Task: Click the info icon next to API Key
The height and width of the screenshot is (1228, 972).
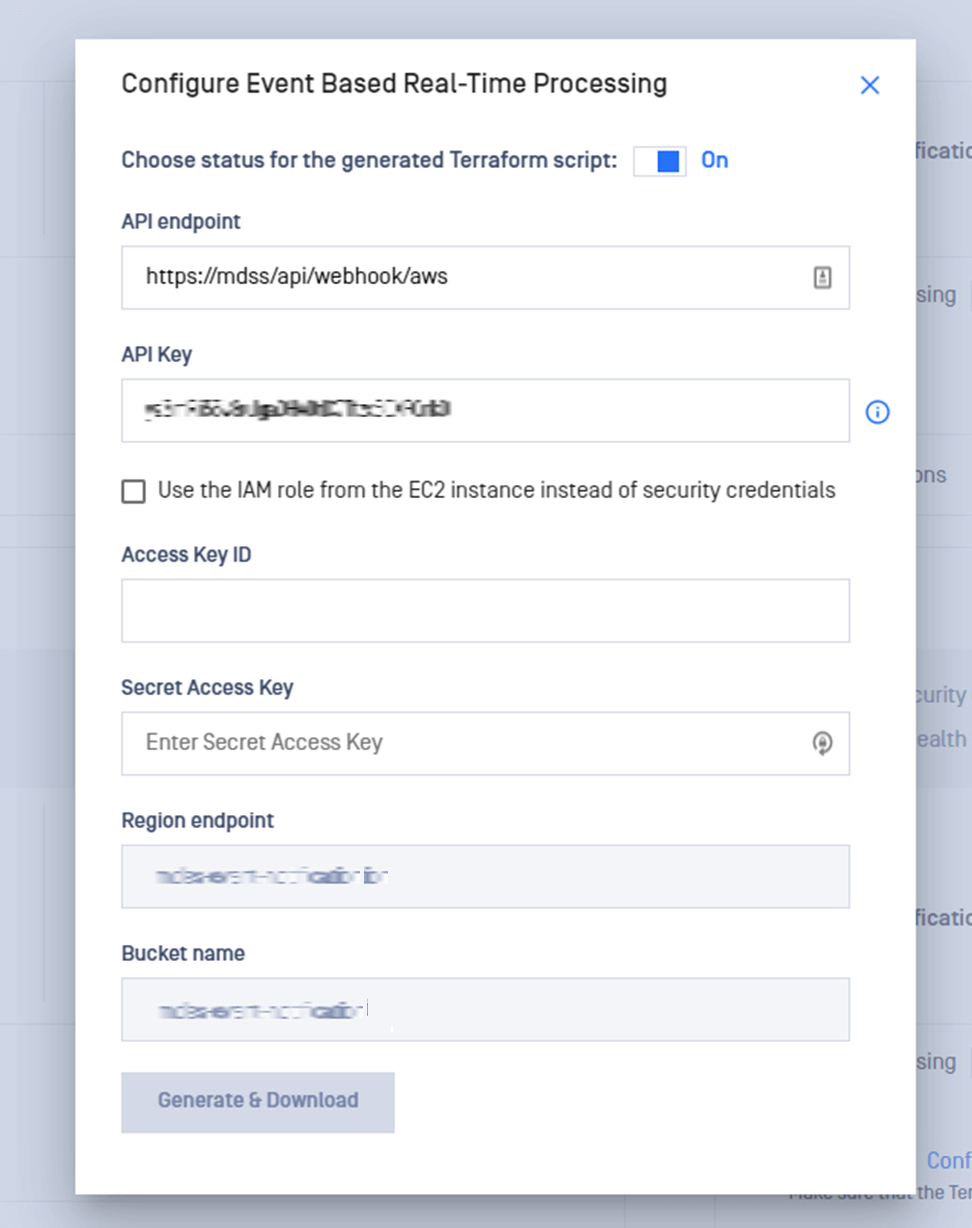Action: point(878,411)
